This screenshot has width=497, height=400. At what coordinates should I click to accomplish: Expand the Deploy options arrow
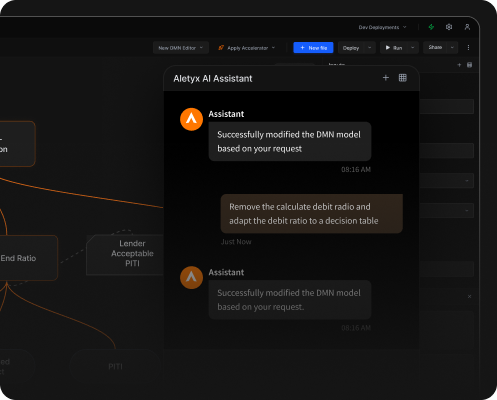click(x=370, y=48)
